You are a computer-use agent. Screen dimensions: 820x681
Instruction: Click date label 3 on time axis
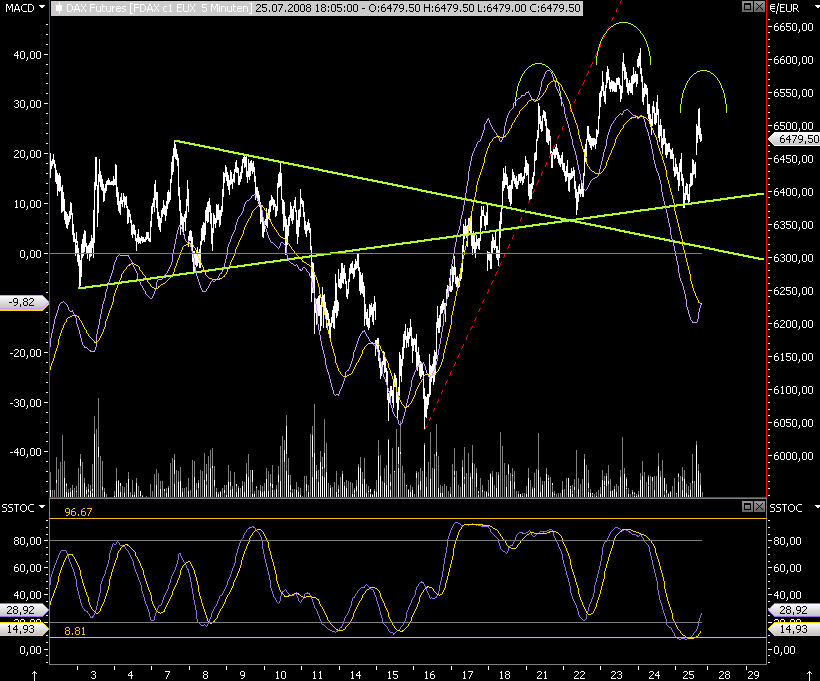(x=93, y=675)
